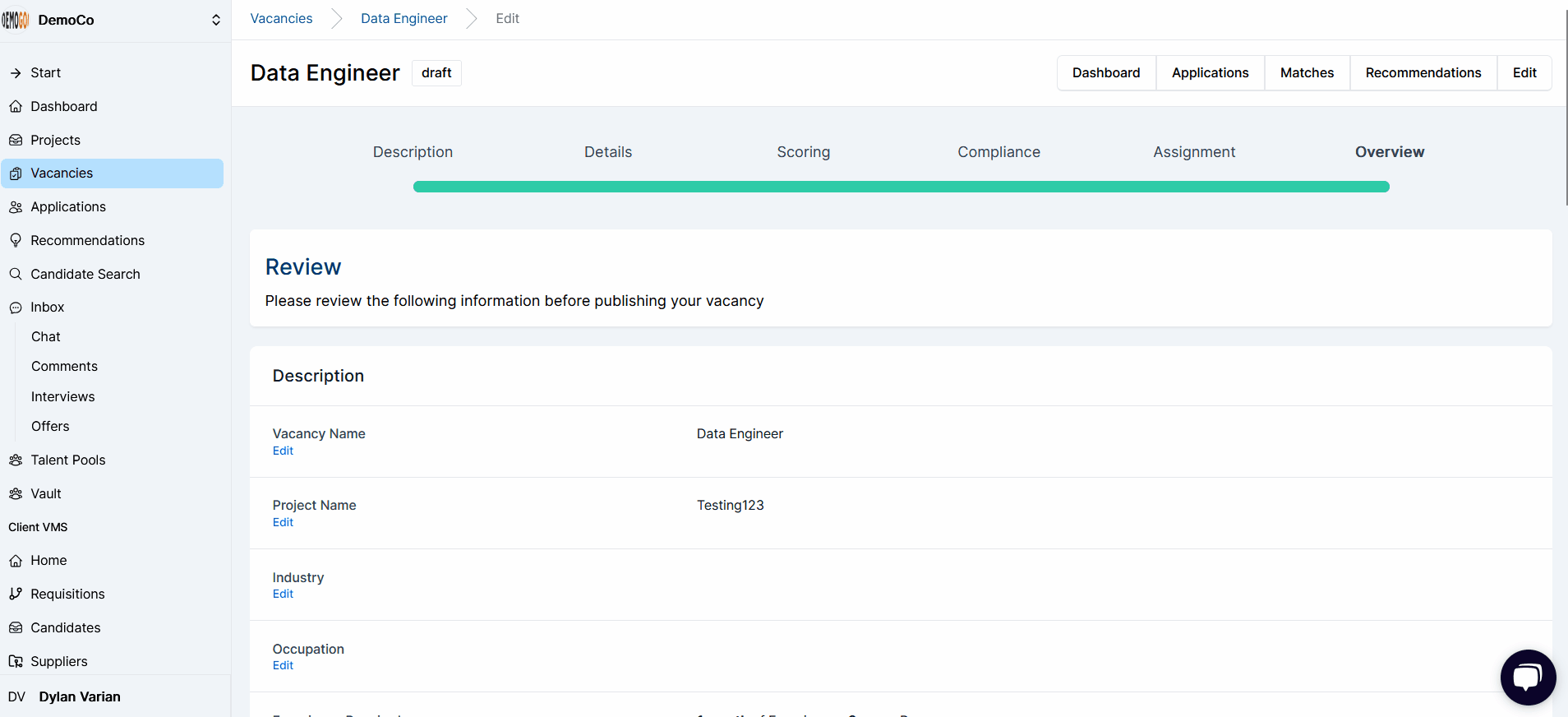Edit the Vacancy Name field
Image resolution: width=1568 pixels, height=717 pixels.
283,451
